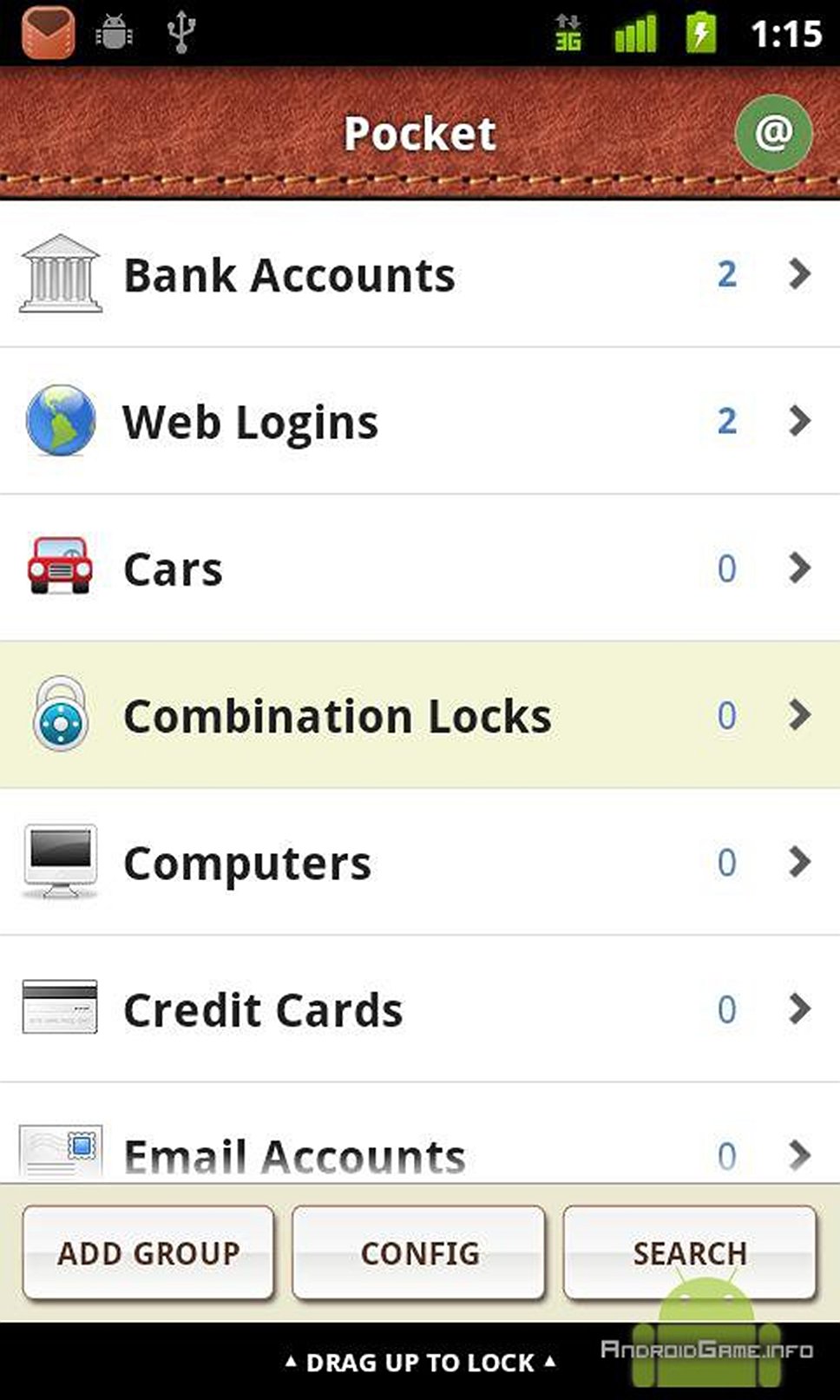This screenshot has width=840, height=1400.
Task: Expand the Computers chevron arrow
Action: pyautogui.click(x=799, y=862)
